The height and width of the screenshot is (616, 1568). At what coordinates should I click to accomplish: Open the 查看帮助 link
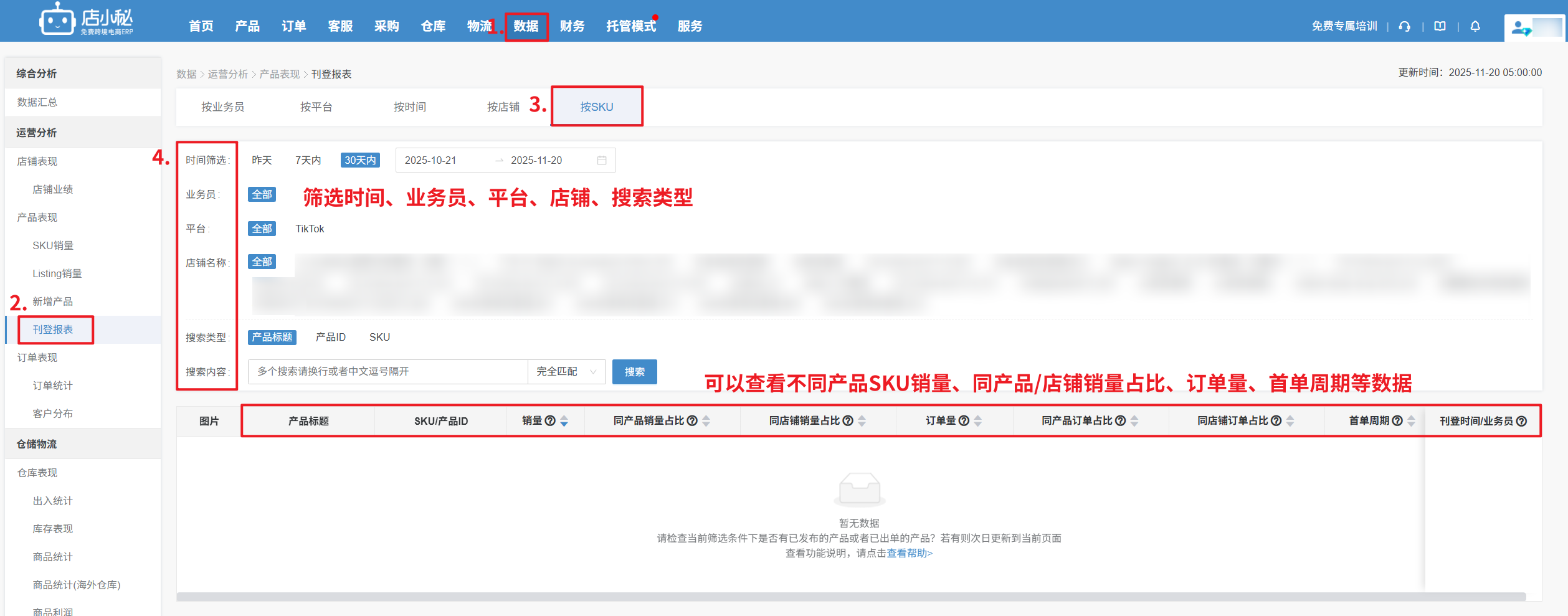pos(910,553)
